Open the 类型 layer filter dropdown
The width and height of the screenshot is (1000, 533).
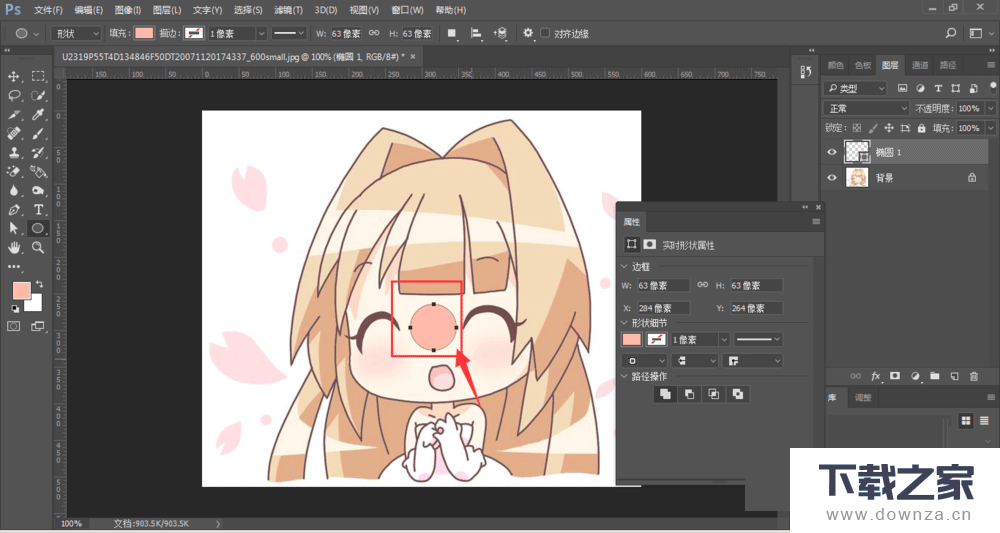click(x=855, y=88)
